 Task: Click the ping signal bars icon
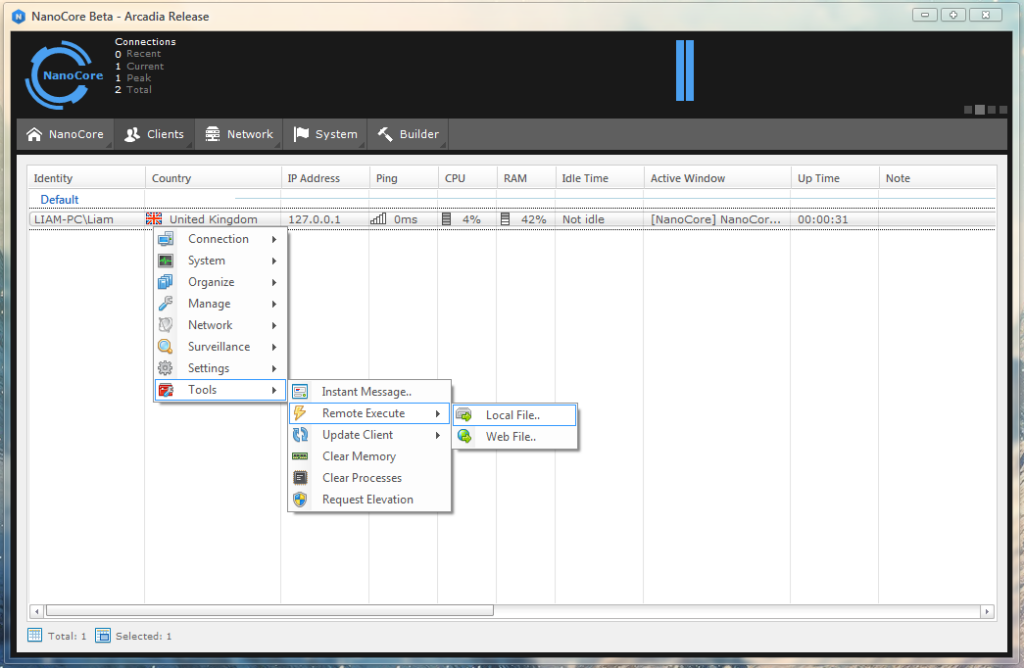[378, 219]
